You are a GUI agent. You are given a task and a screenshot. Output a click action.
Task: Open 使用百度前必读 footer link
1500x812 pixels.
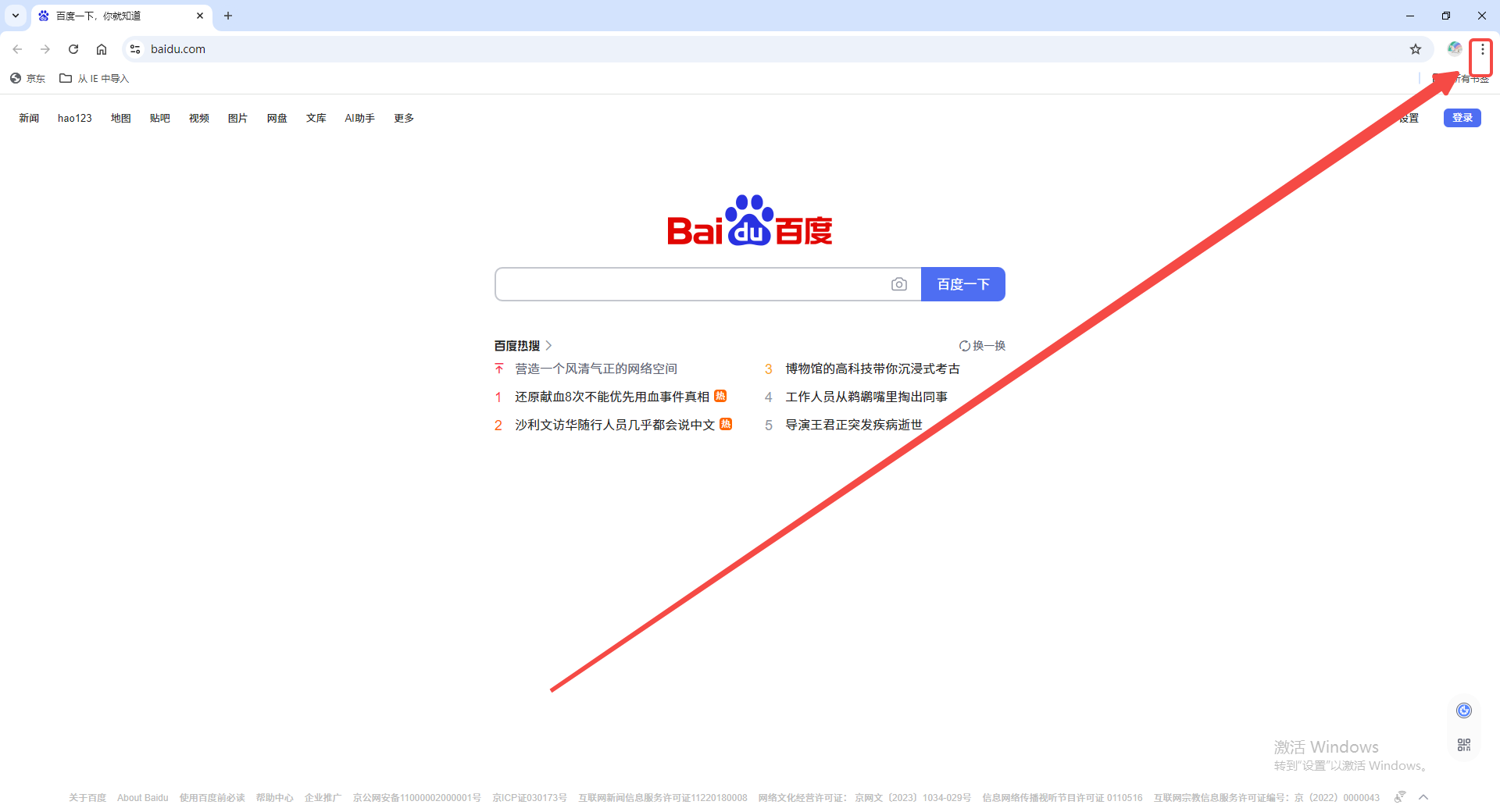[212, 798]
